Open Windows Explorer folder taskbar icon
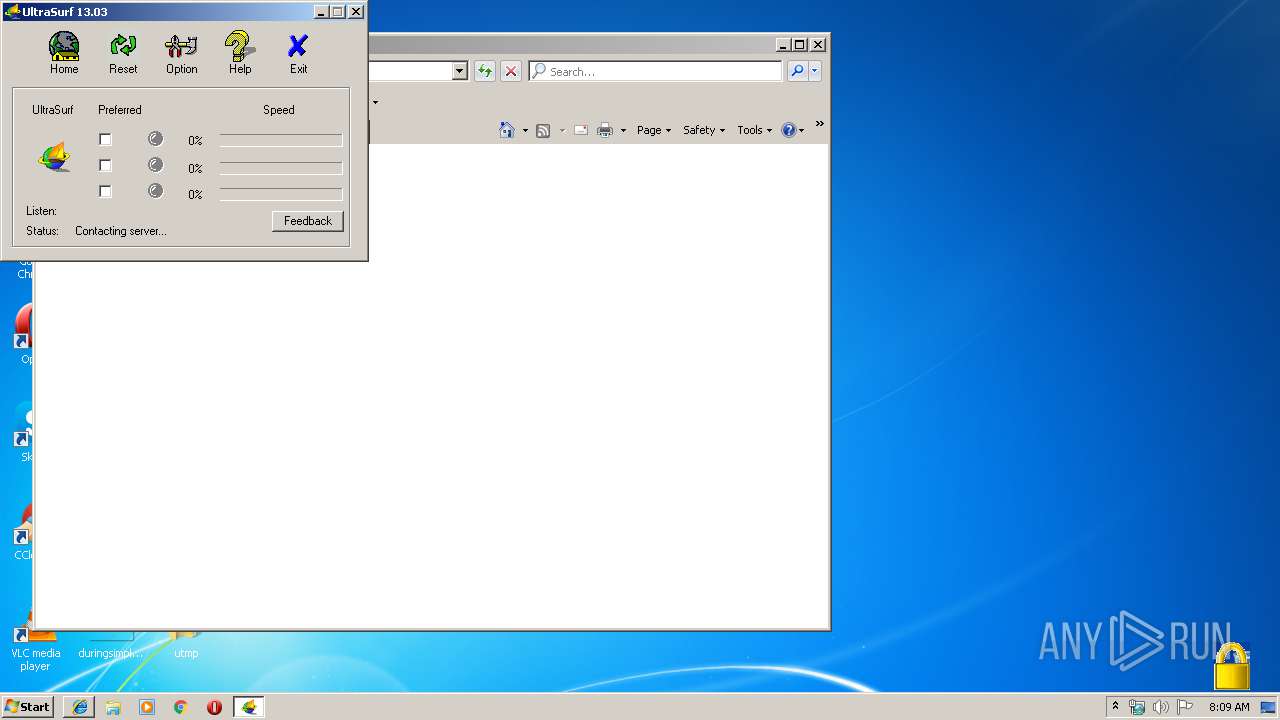The image size is (1280, 720). click(x=113, y=707)
